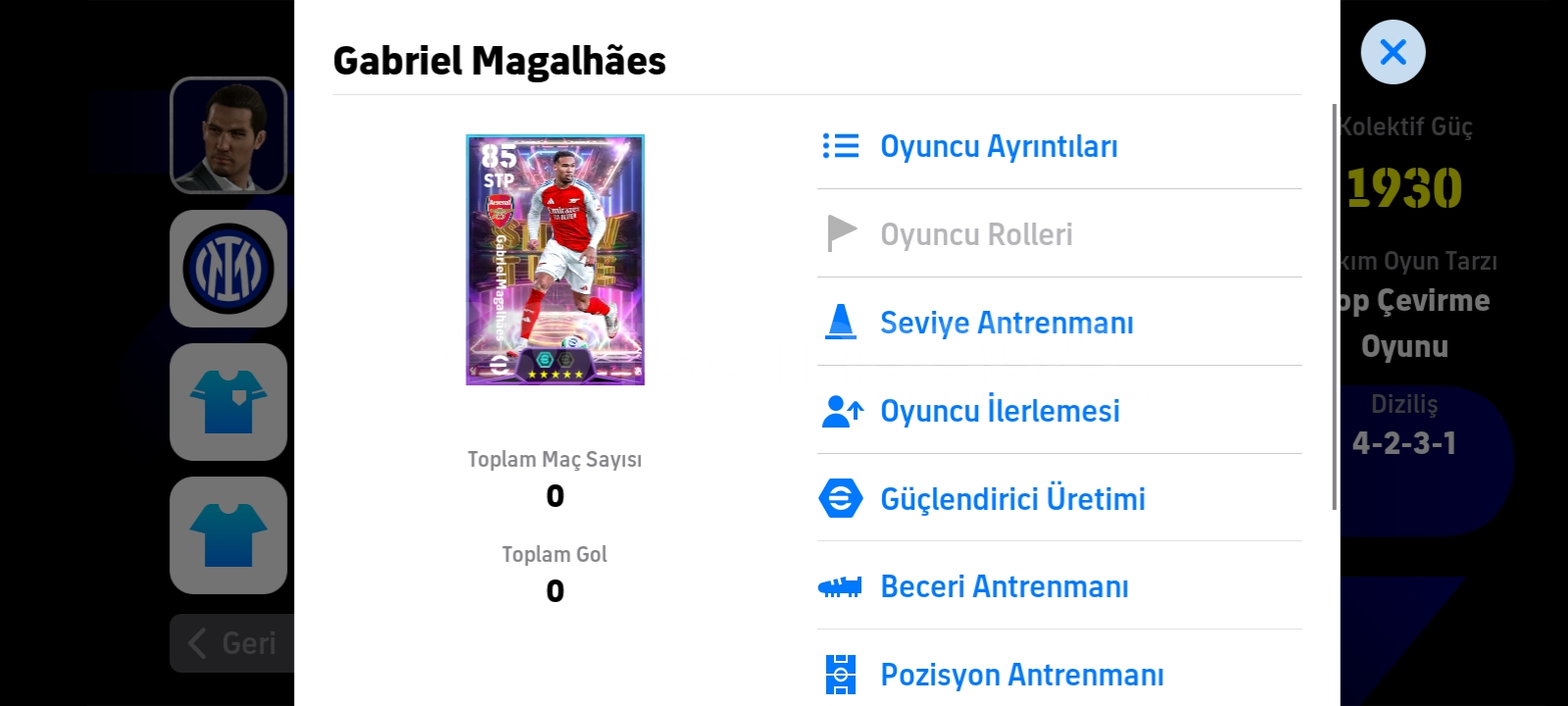Screen dimensions: 1568x706
Task: Go back with the Geri button
Action: (232, 643)
